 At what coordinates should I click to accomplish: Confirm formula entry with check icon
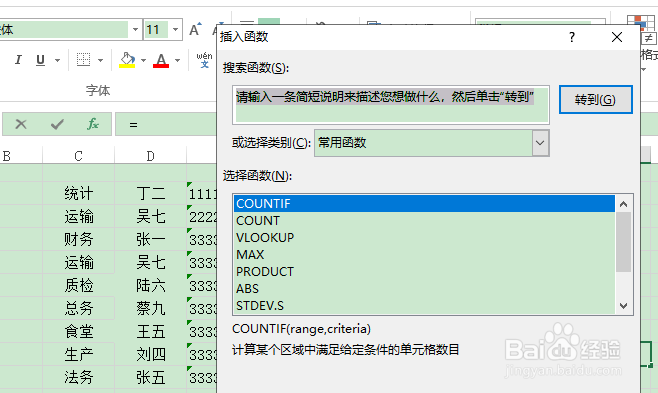click(x=57, y=124)
